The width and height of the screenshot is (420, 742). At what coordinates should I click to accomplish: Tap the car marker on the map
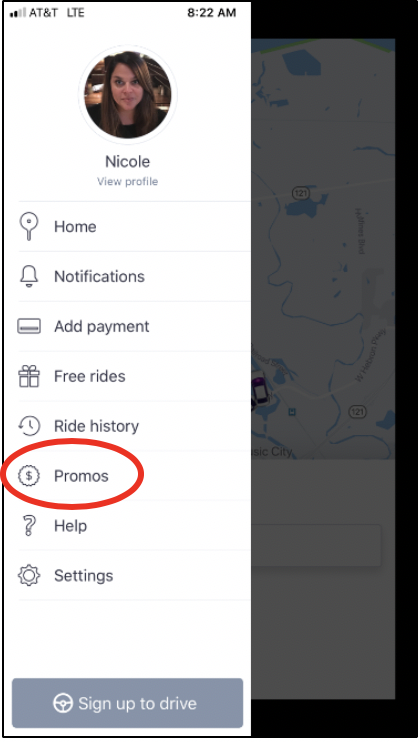click(258, 389)
